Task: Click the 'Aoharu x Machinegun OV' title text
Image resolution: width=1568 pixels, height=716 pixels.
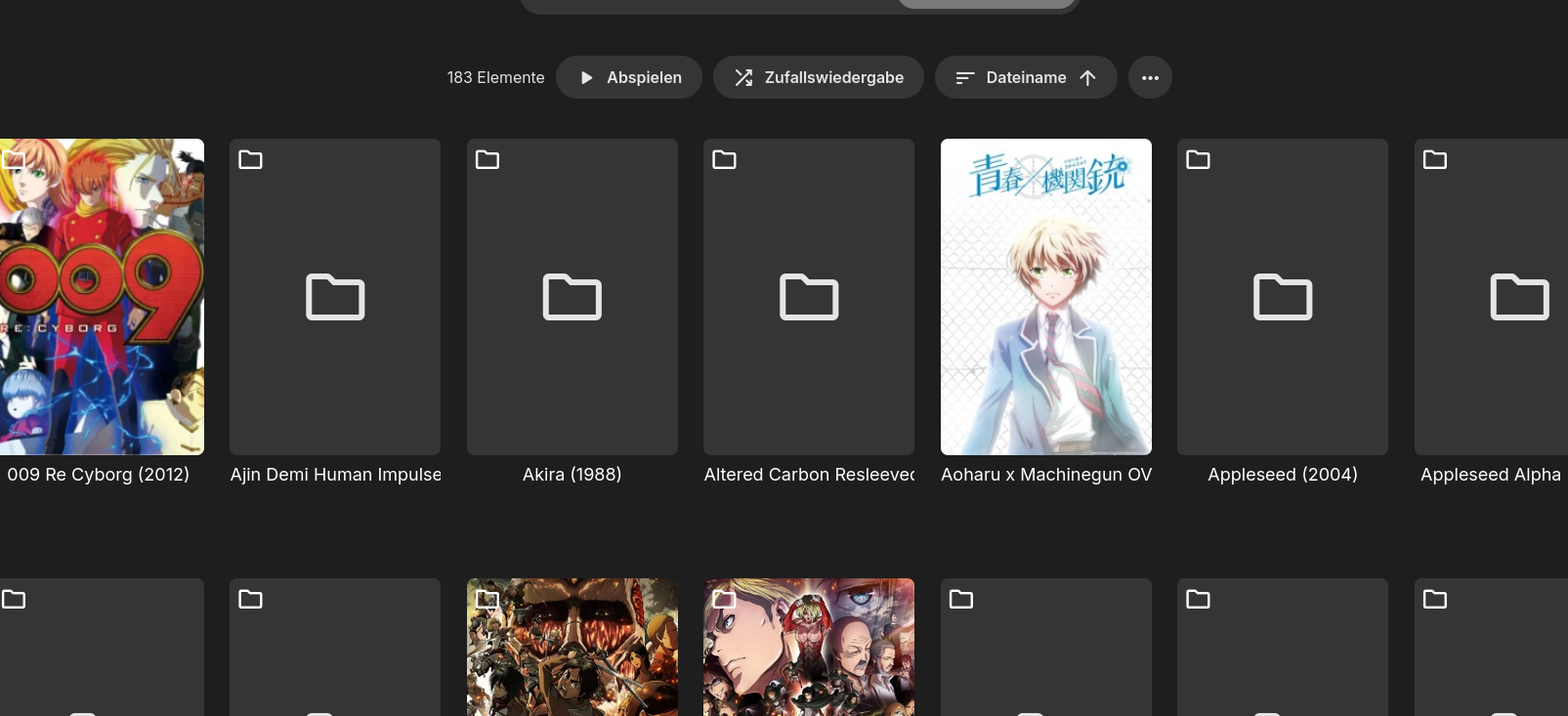Action: (x=1046, y=475)
